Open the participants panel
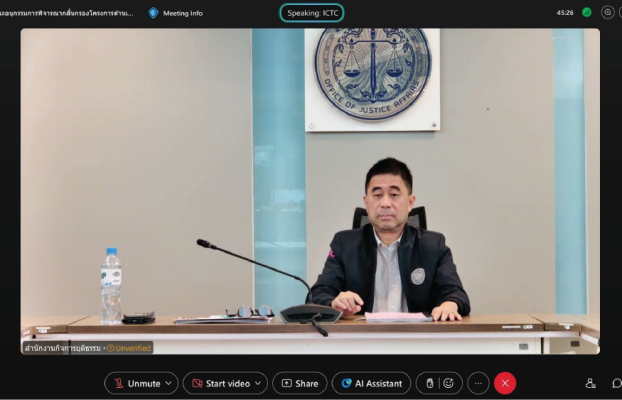622x400 pixels. point(590,383)
